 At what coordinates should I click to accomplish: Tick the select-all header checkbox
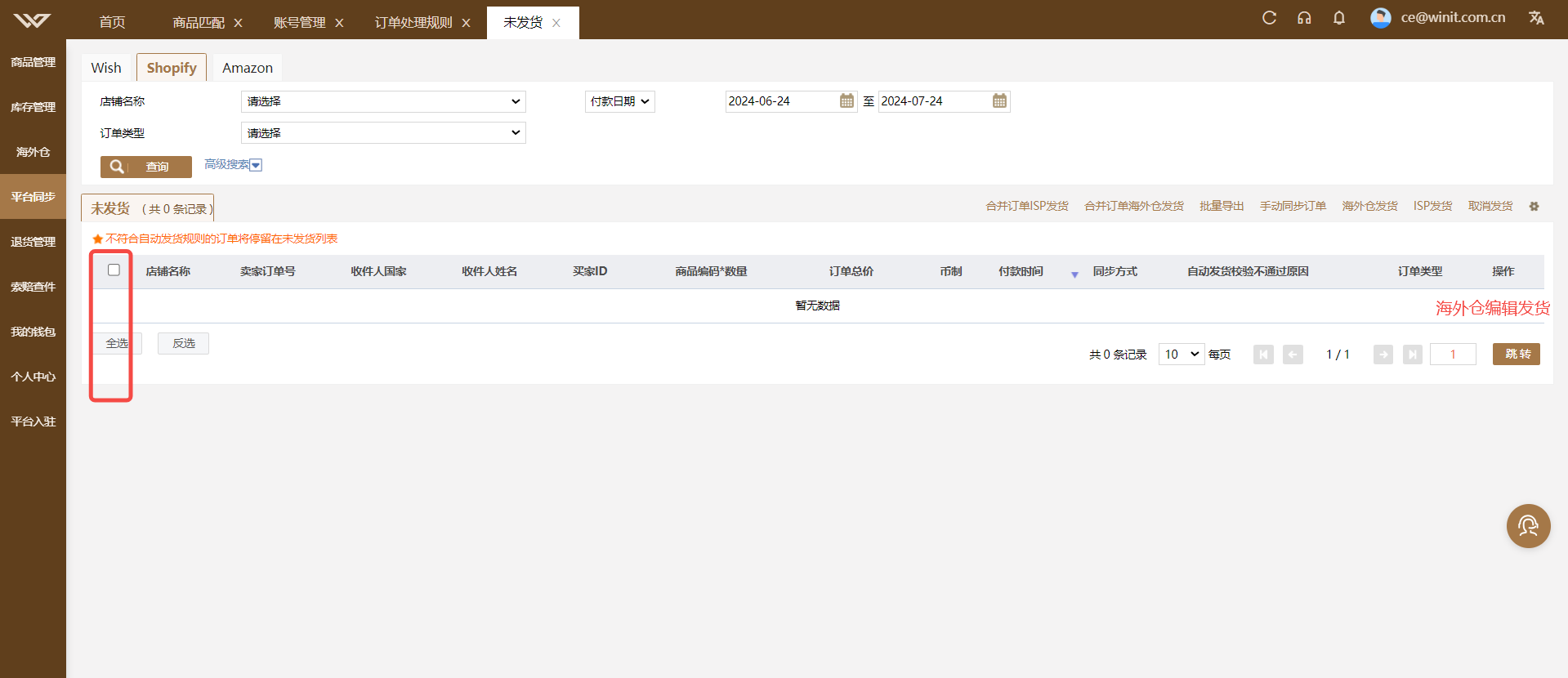pos(114,270)
